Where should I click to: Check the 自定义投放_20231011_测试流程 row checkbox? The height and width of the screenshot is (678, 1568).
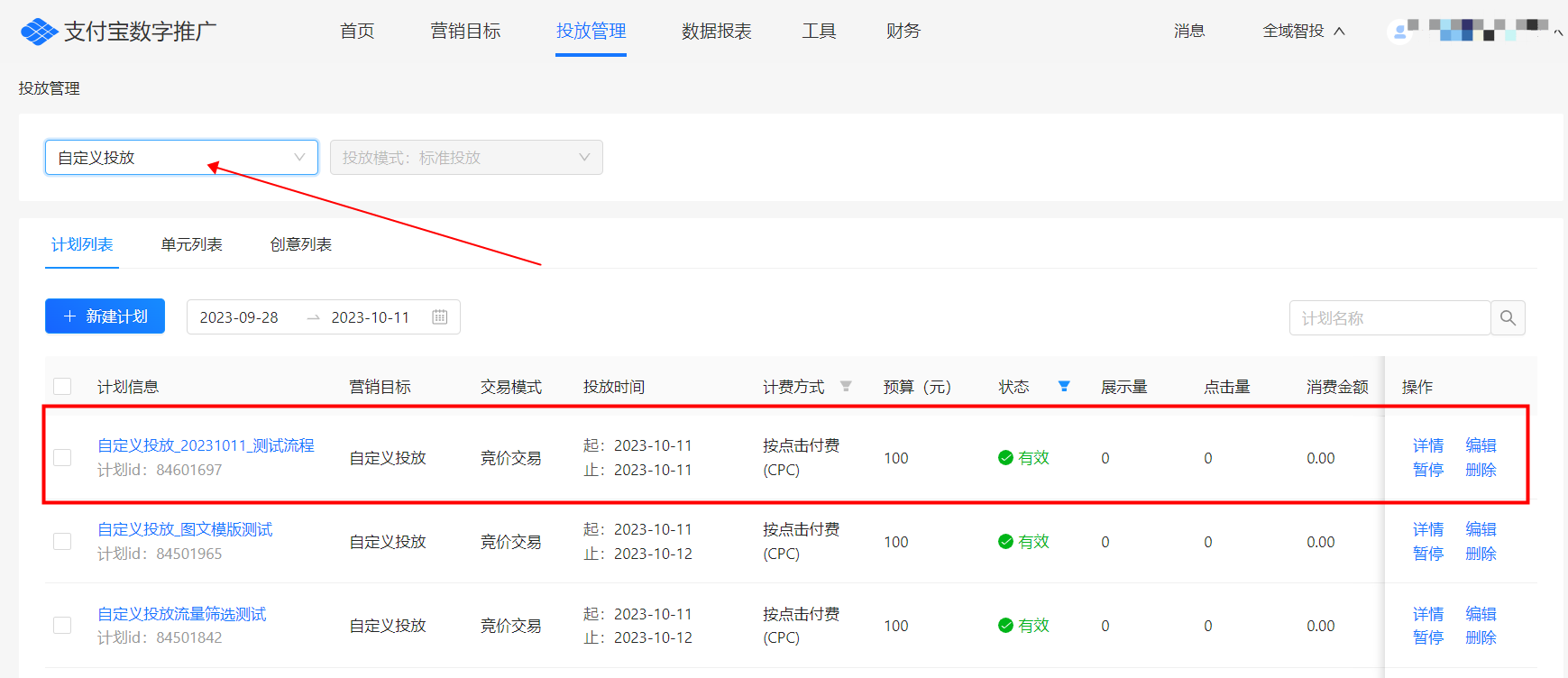click(62, 457)
